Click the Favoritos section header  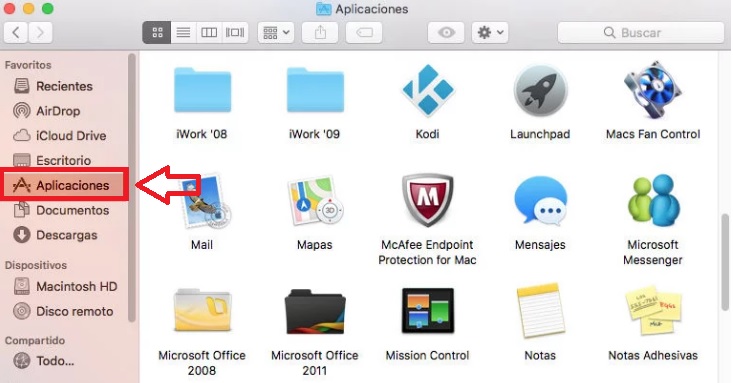point(28,65)
